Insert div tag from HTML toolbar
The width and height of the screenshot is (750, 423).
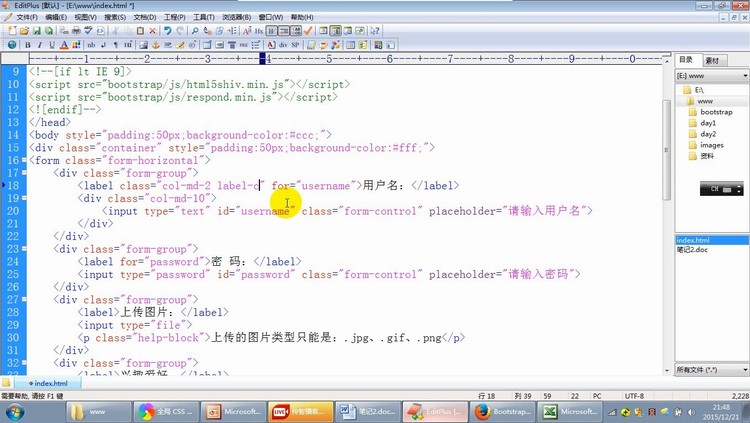tap(283, 45)
